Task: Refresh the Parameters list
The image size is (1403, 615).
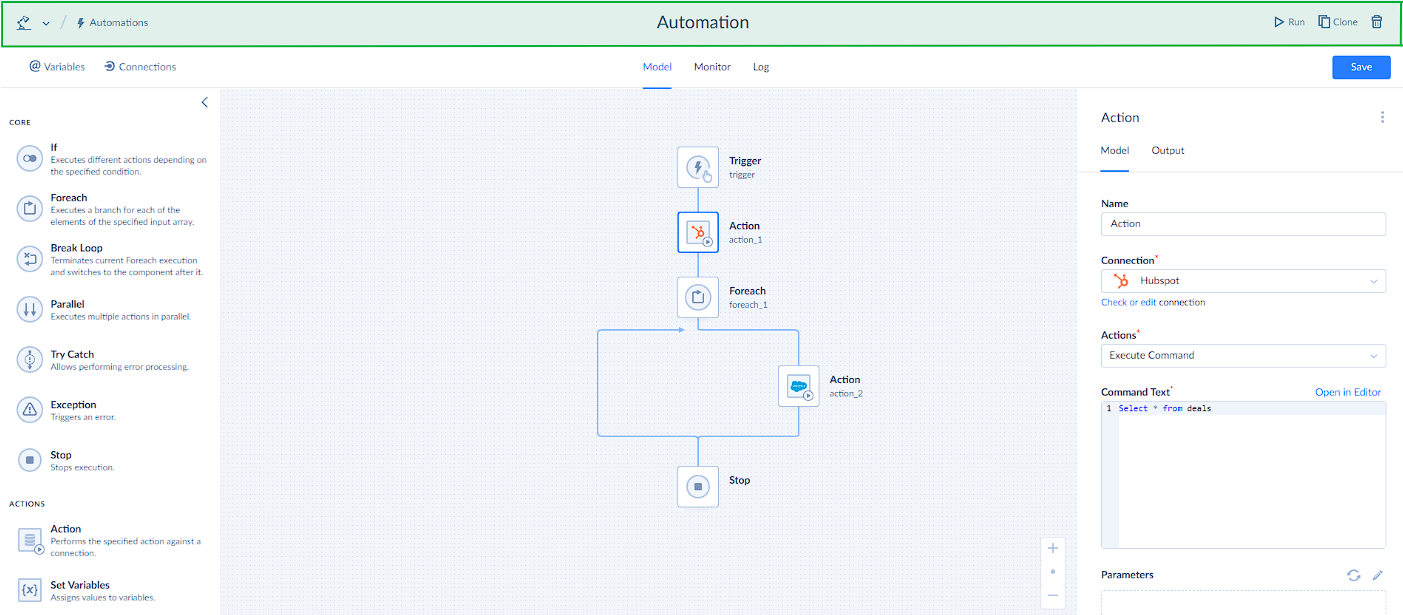Action: [x=1353, y=575]
